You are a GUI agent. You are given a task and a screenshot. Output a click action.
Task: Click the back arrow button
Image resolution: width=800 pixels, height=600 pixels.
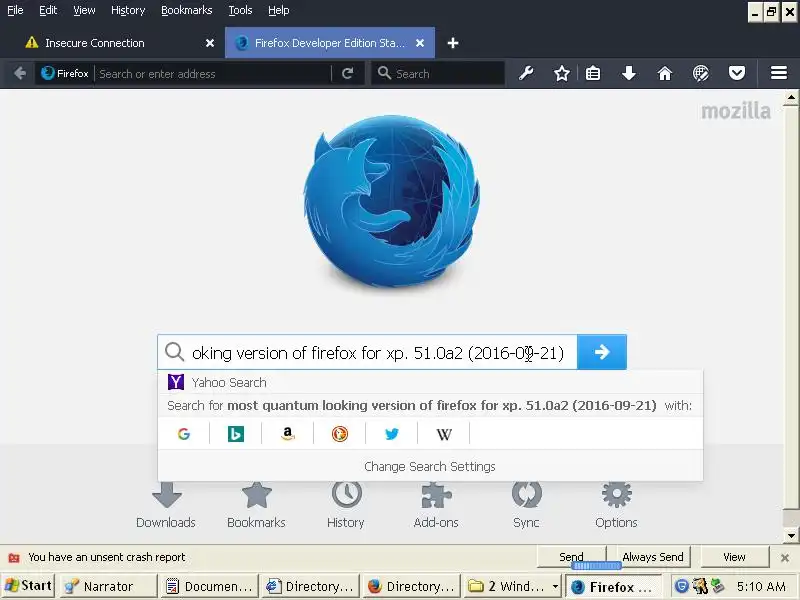click(20, 73)
